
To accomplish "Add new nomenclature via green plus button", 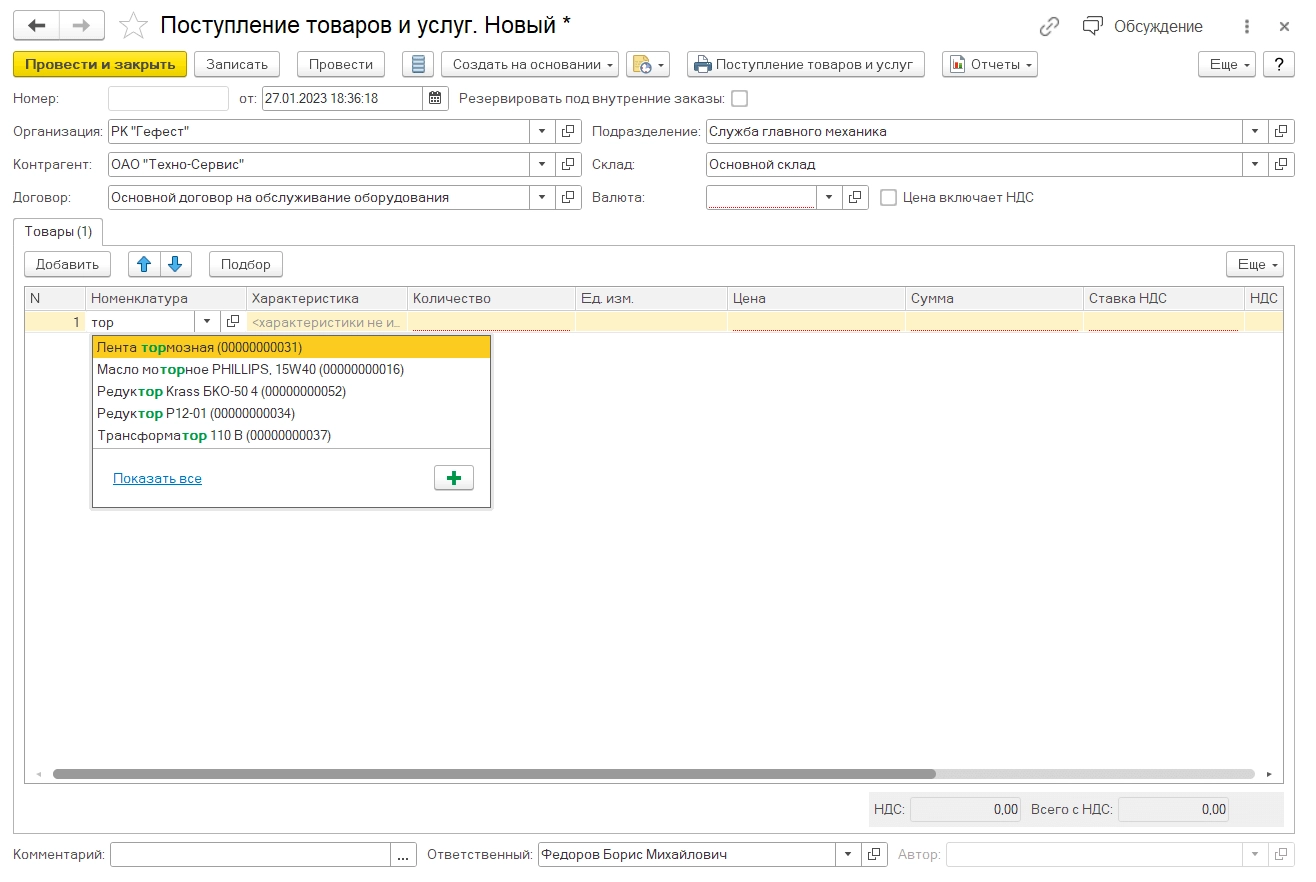I will (454, 478).
